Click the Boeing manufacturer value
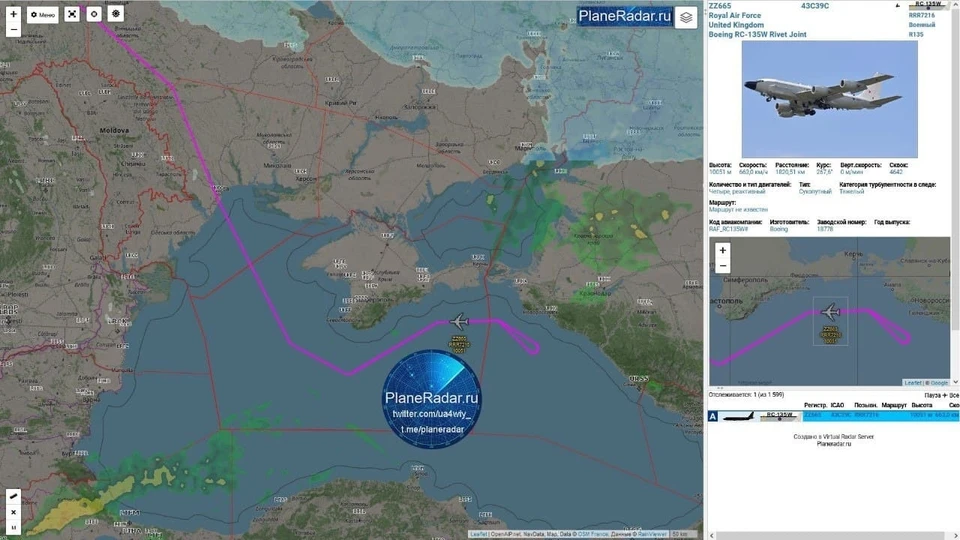Screen dimensions: 960x540 [778, 229]
